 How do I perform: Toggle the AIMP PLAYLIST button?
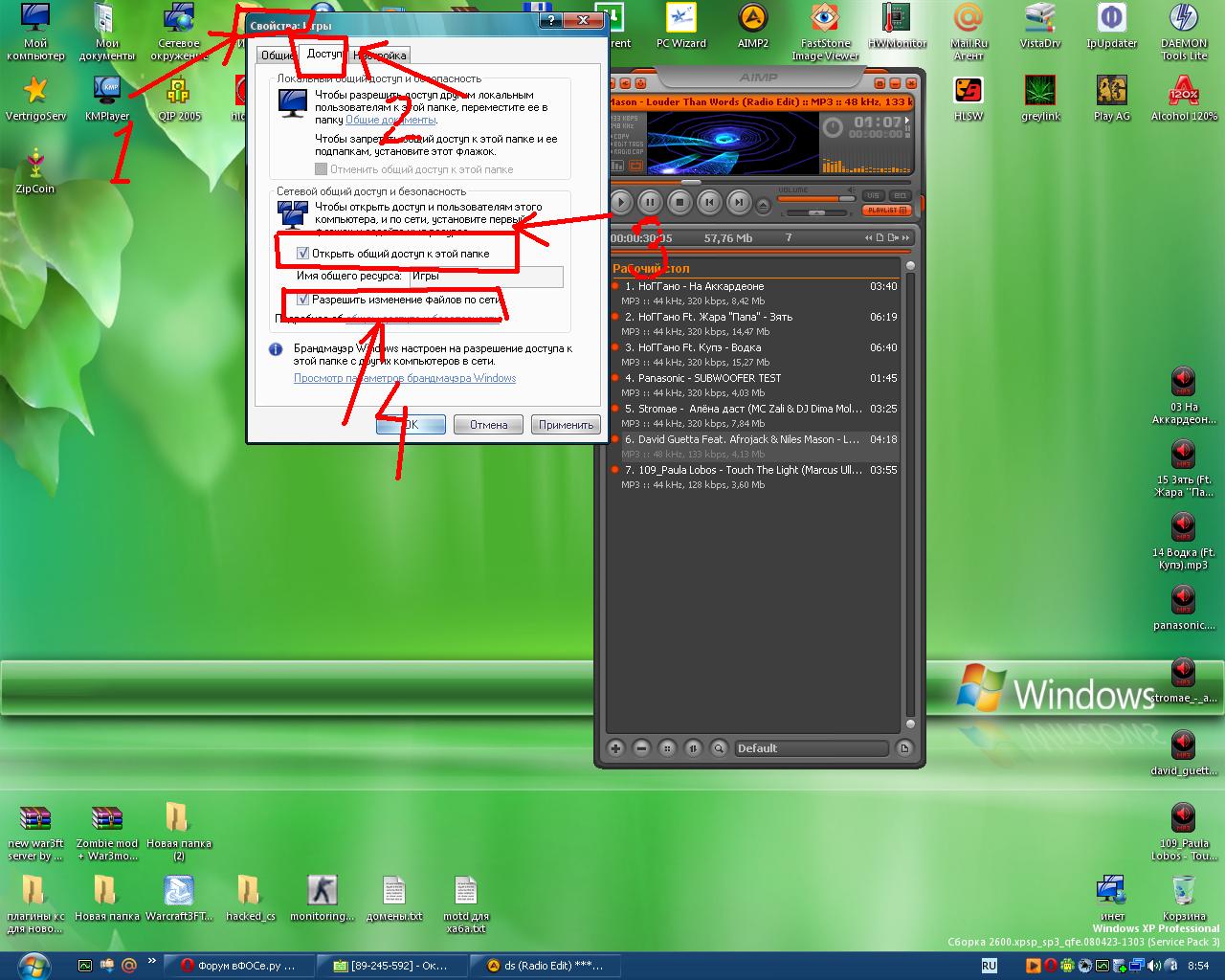886,210
